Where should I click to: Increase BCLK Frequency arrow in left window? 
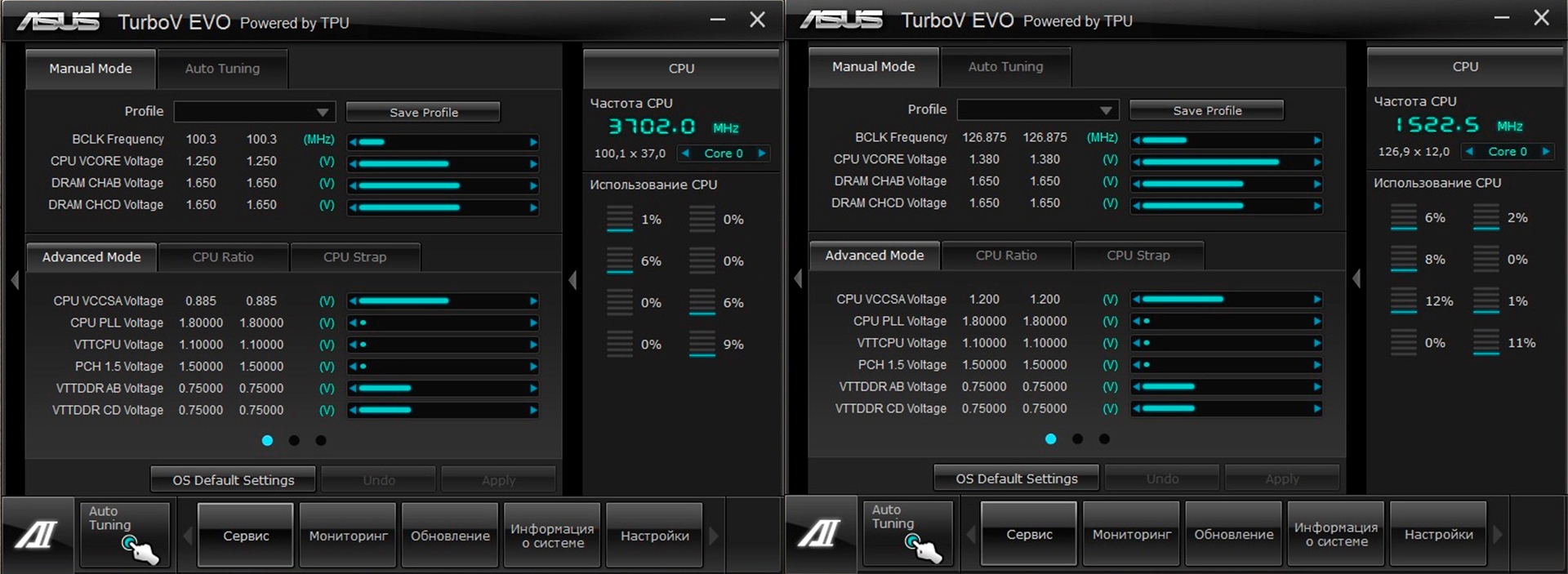[533, 142]
